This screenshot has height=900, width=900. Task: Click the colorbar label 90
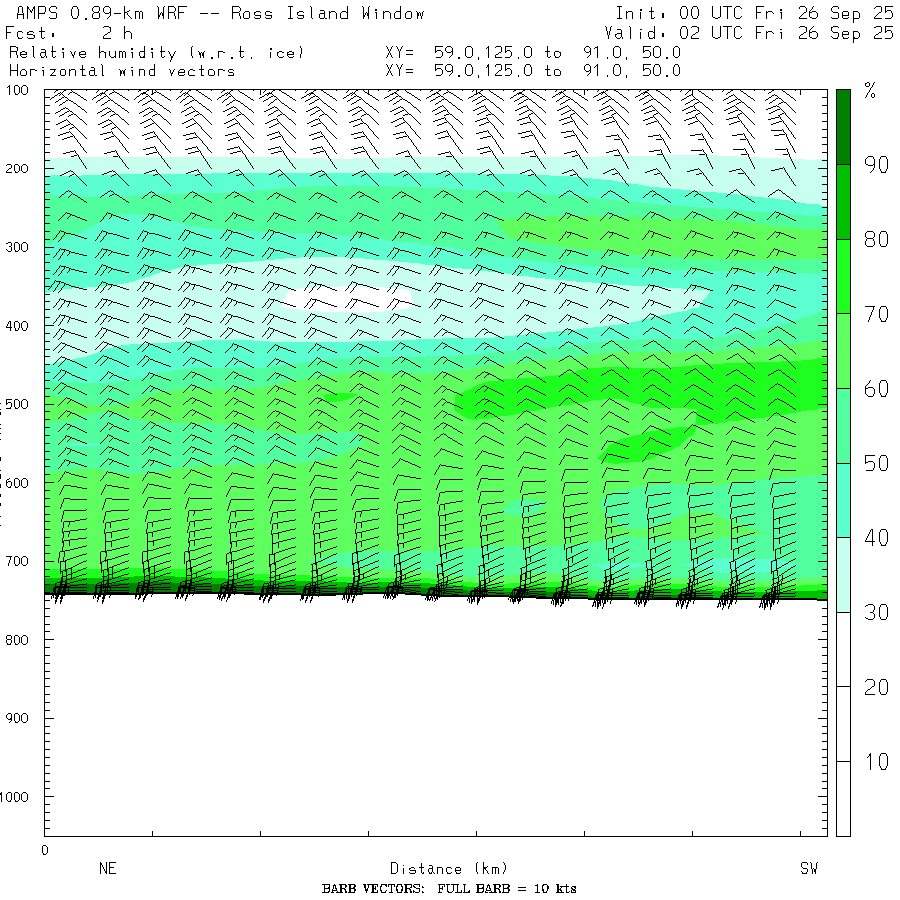[876, 165]
